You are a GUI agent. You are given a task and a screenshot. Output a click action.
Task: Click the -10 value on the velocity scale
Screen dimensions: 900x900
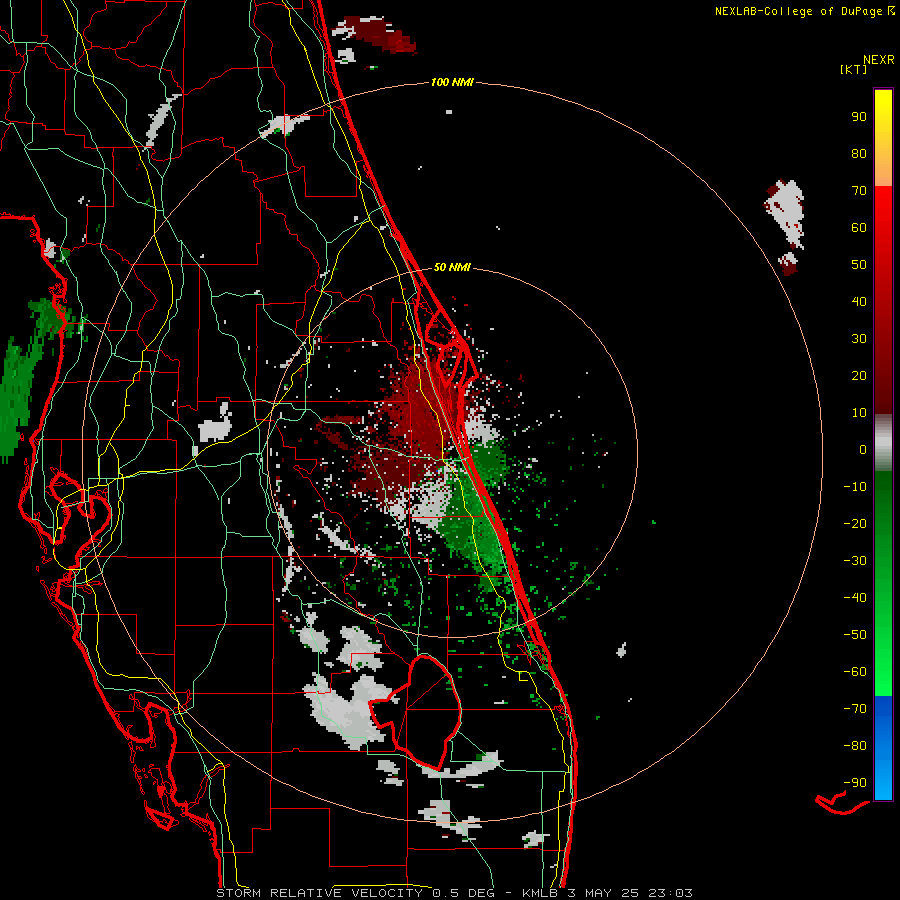point(855,487)
